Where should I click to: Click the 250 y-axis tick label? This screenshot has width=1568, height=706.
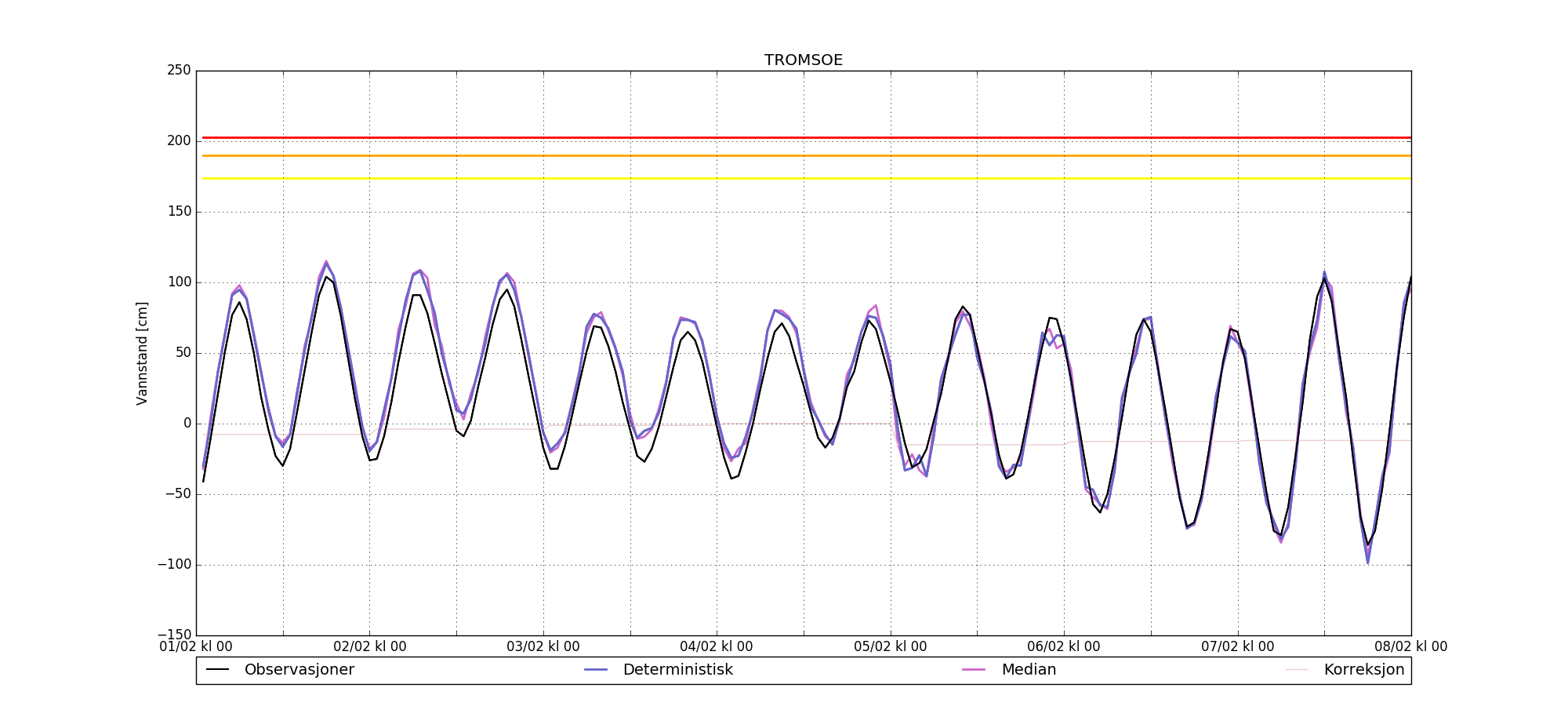179,71
